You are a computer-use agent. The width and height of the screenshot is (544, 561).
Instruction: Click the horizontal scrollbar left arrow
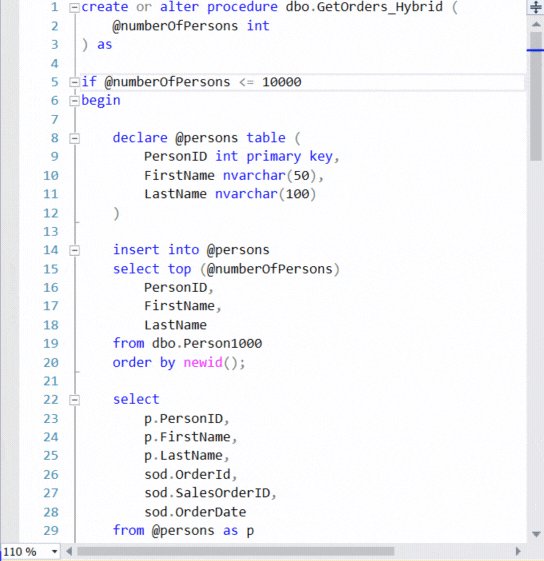69,551
